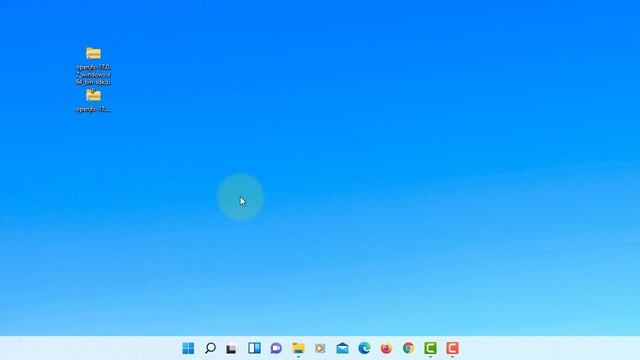Select the second openjfx-17 folder icon
Image resolution: width=640 pixels, height=360 pixels.
[93, 95]
